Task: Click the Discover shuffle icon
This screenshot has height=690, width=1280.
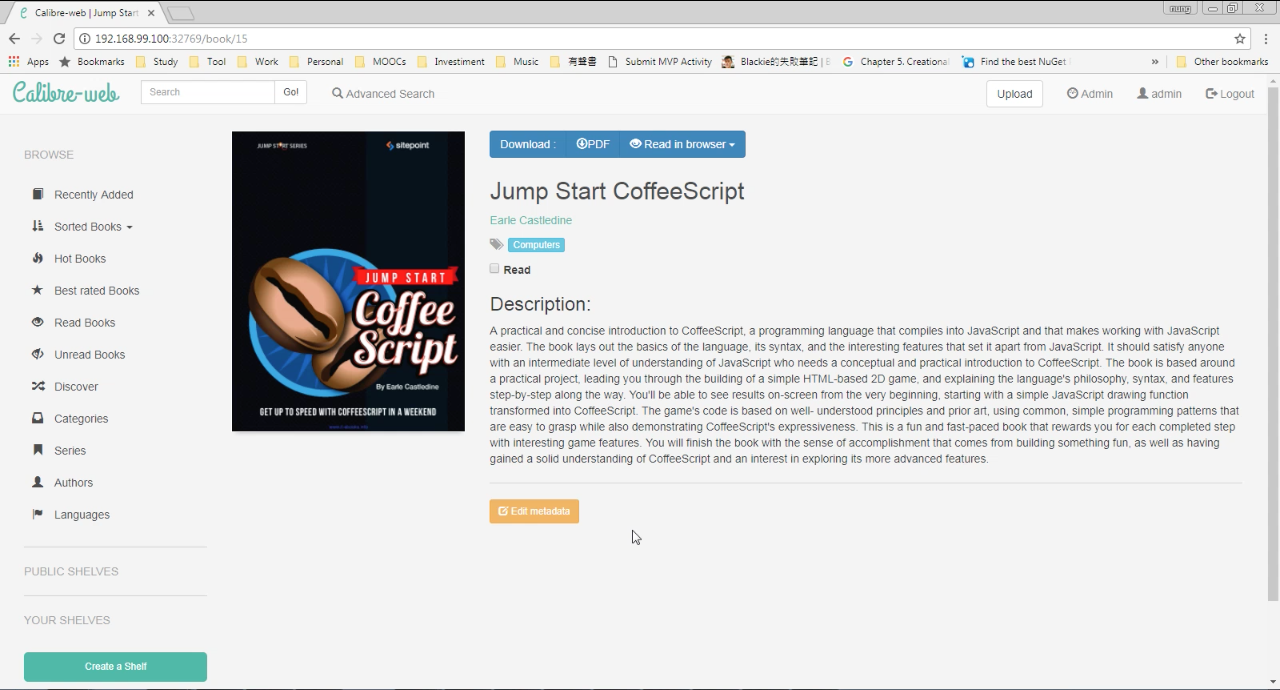Action: coord(38,386)
